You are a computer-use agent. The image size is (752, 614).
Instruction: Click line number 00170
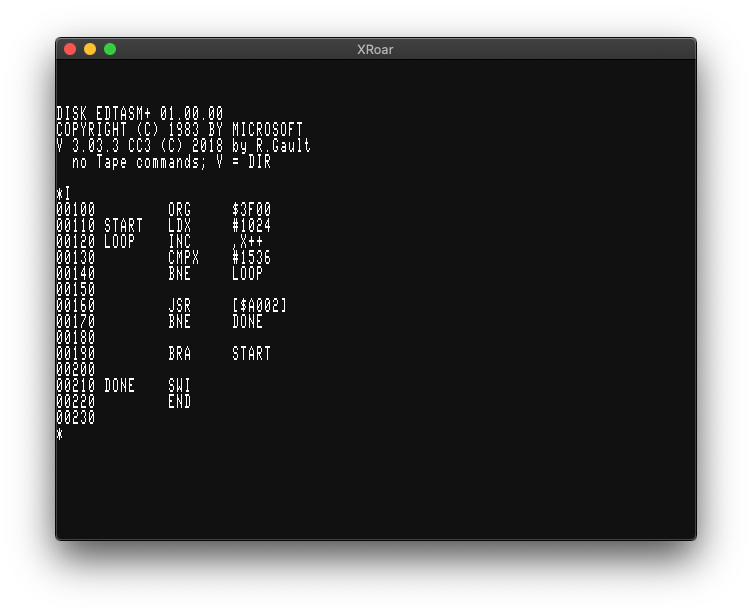pyautogui.click(x=75, y=321)
